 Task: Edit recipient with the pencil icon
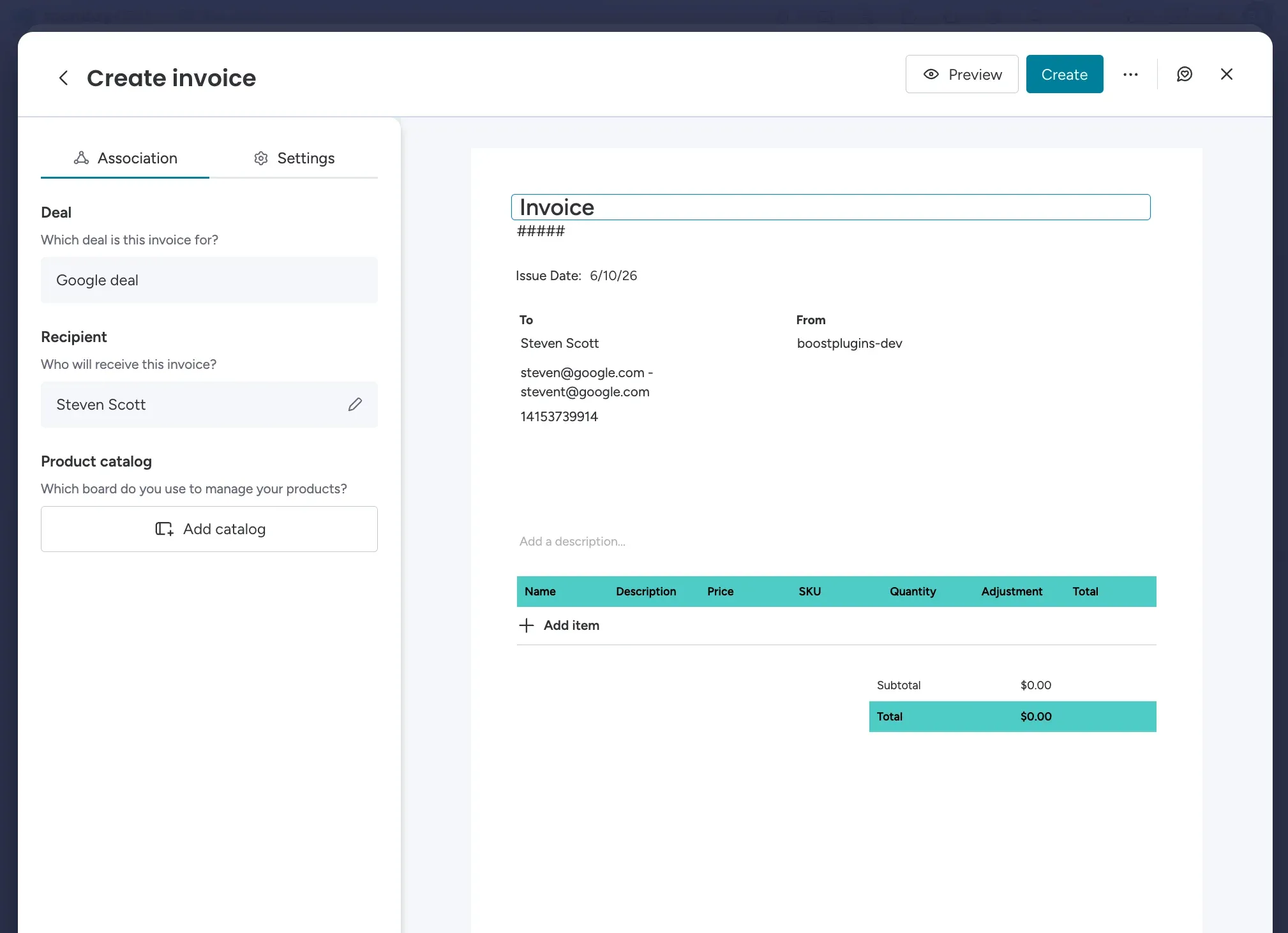click(355, 405)
